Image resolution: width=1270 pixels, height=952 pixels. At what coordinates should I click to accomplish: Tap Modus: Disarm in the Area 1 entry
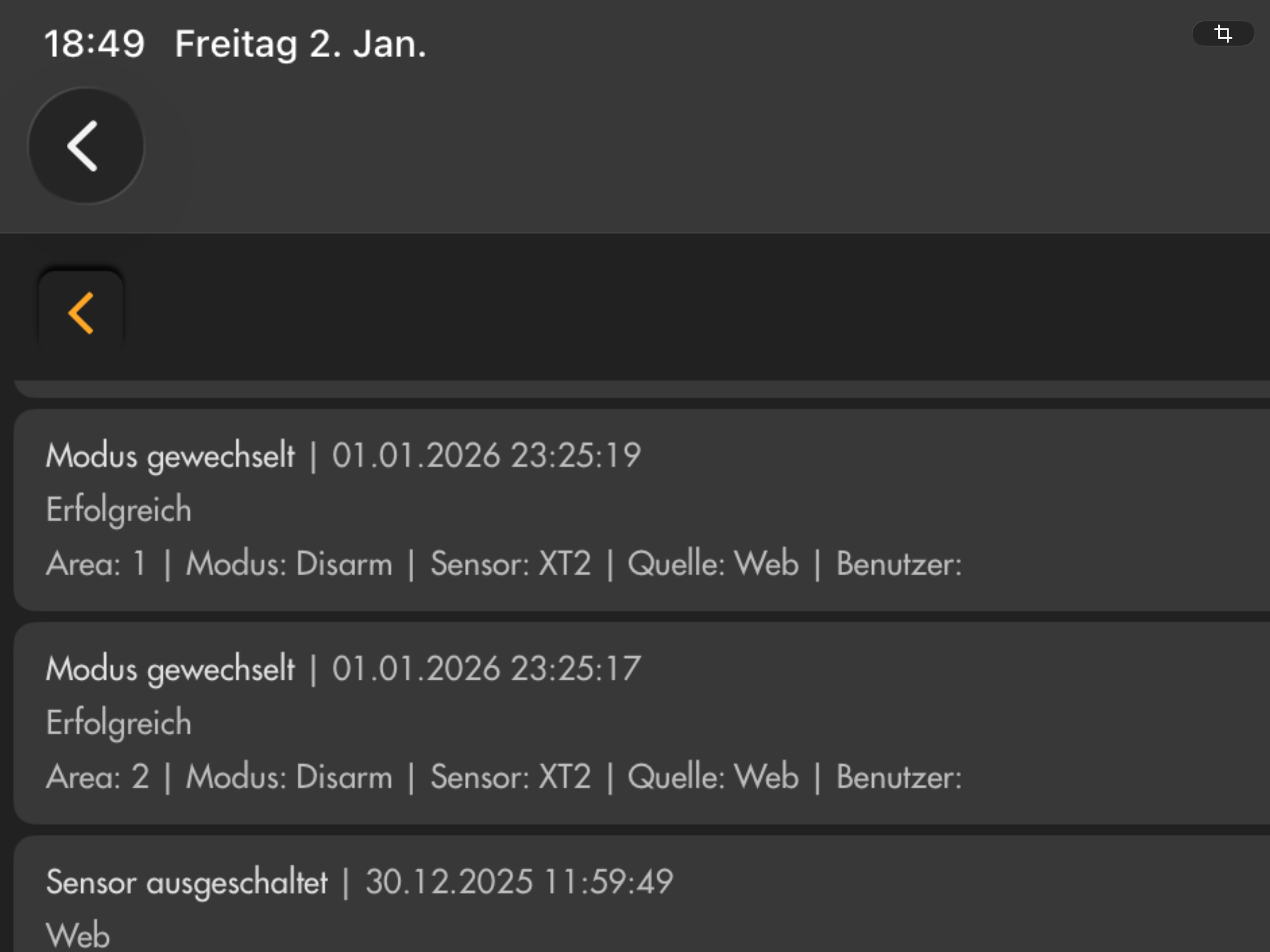289,564
